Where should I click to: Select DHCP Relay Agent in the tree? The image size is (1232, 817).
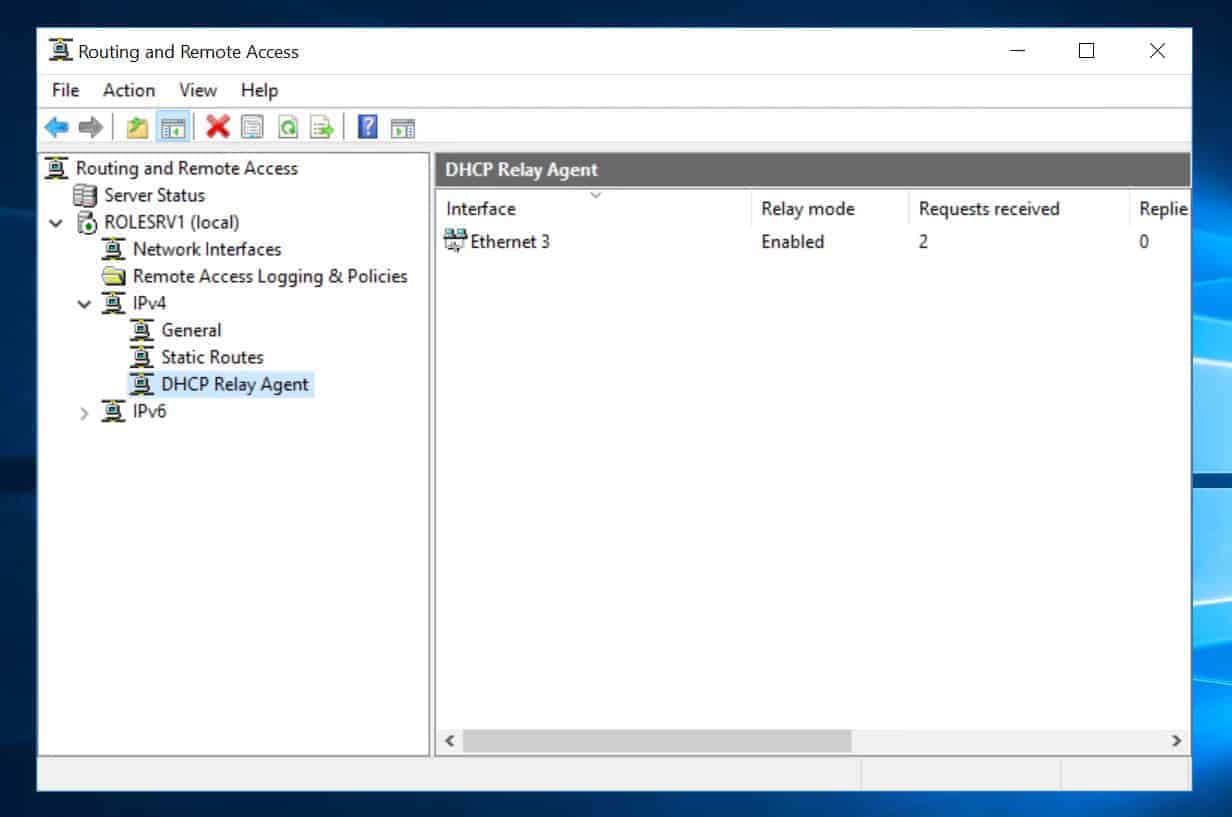pos(235,384)
